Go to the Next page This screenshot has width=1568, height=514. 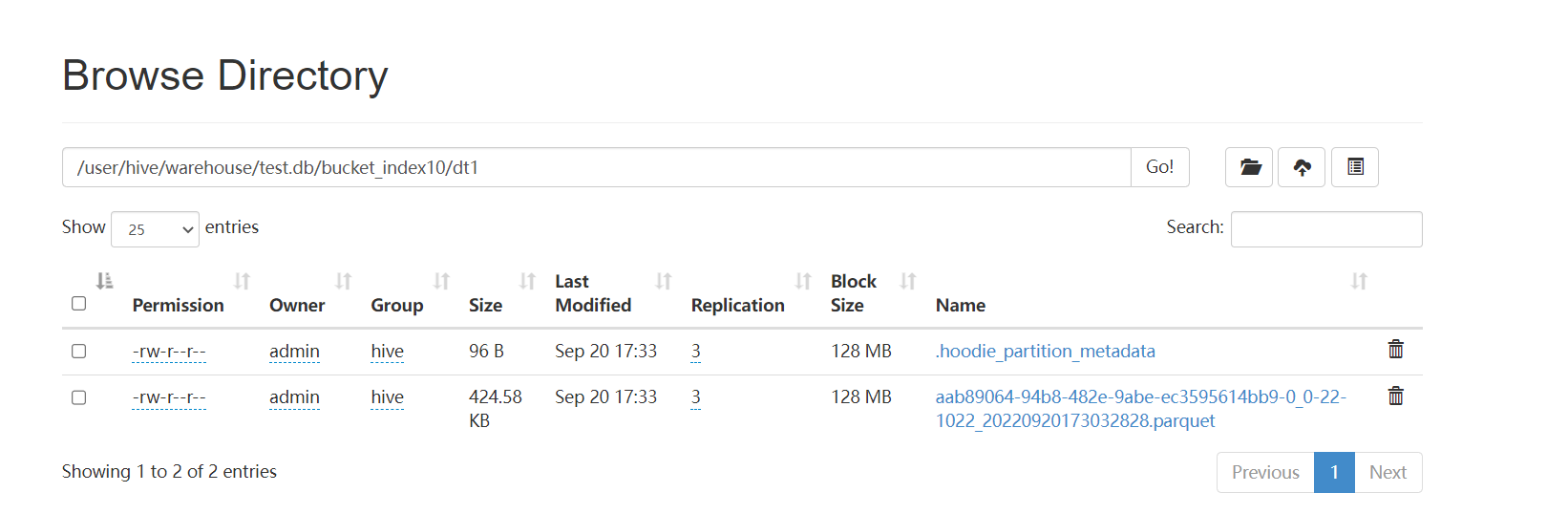click(x=1388, y=473)
